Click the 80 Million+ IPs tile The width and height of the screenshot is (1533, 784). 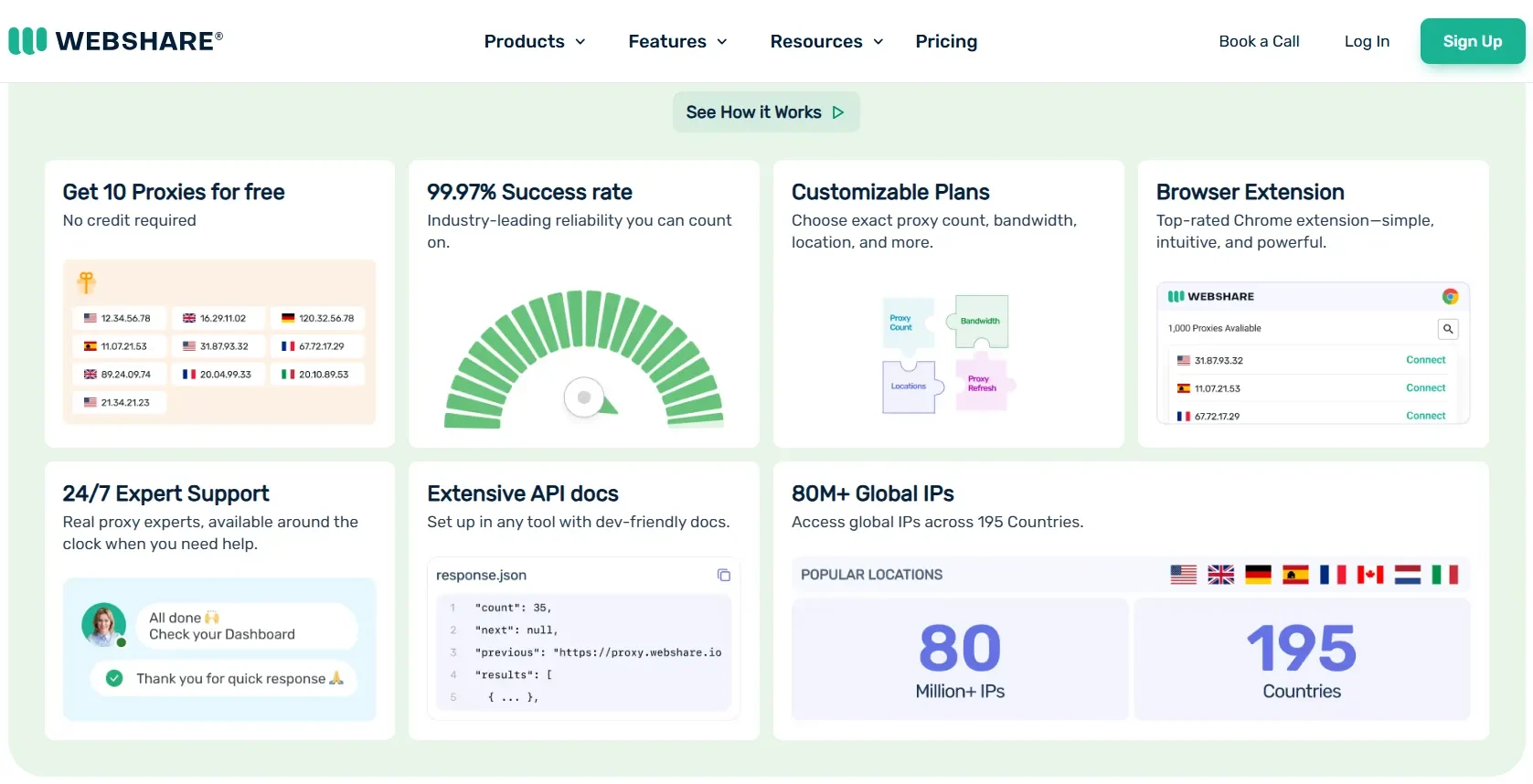(x=960, y=659)
